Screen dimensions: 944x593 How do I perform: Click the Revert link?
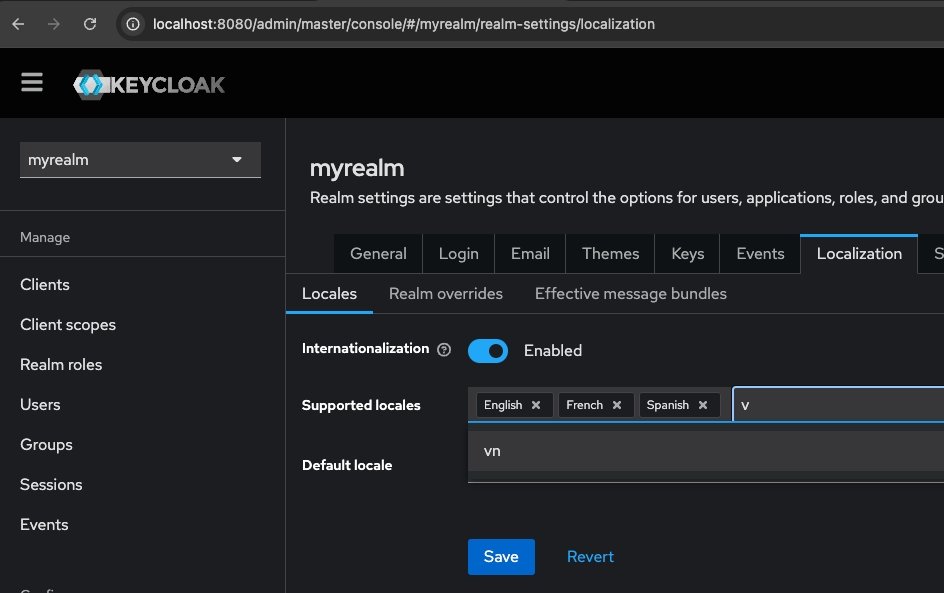click(x=590, y=557)
